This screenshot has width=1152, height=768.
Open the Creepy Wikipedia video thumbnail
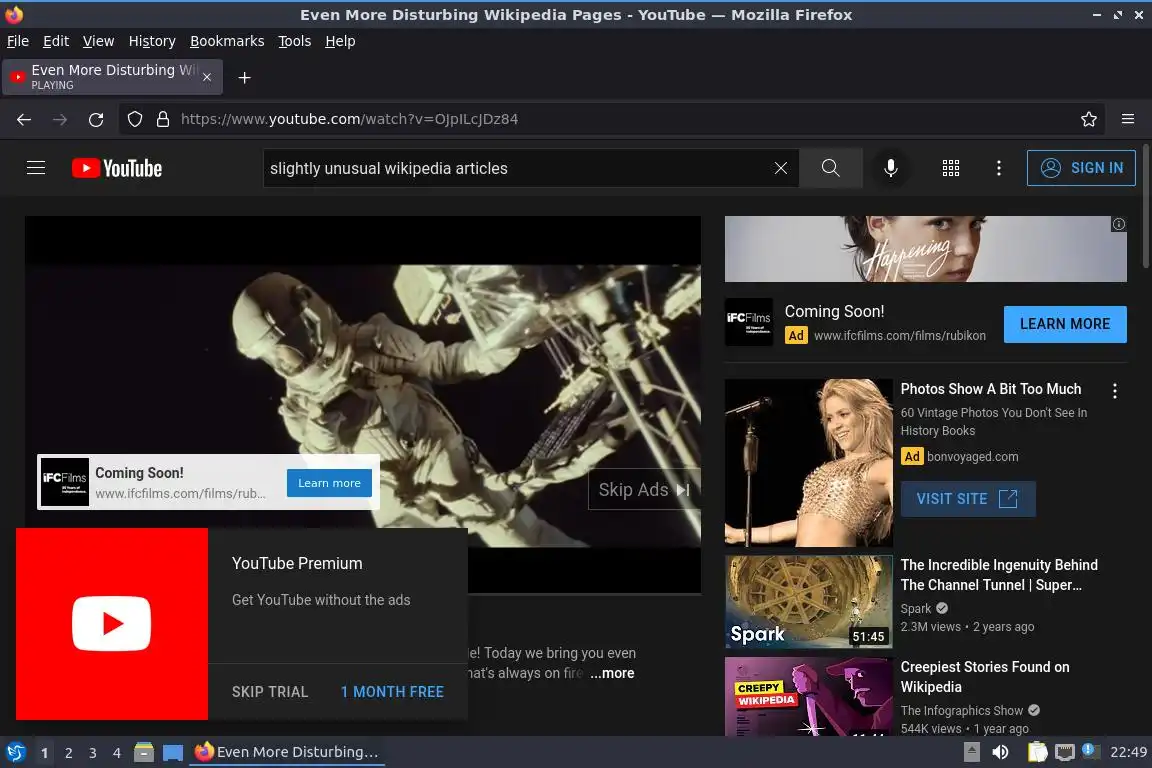point(808,697)
